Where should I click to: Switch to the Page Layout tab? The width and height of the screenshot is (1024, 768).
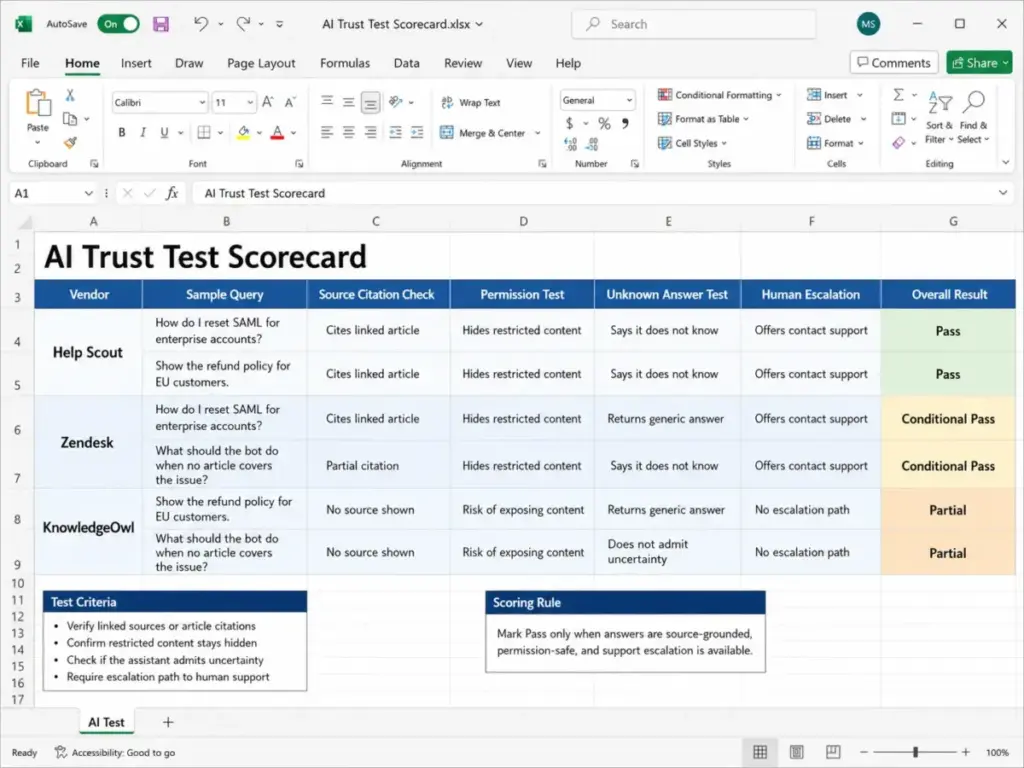[261, 63]
